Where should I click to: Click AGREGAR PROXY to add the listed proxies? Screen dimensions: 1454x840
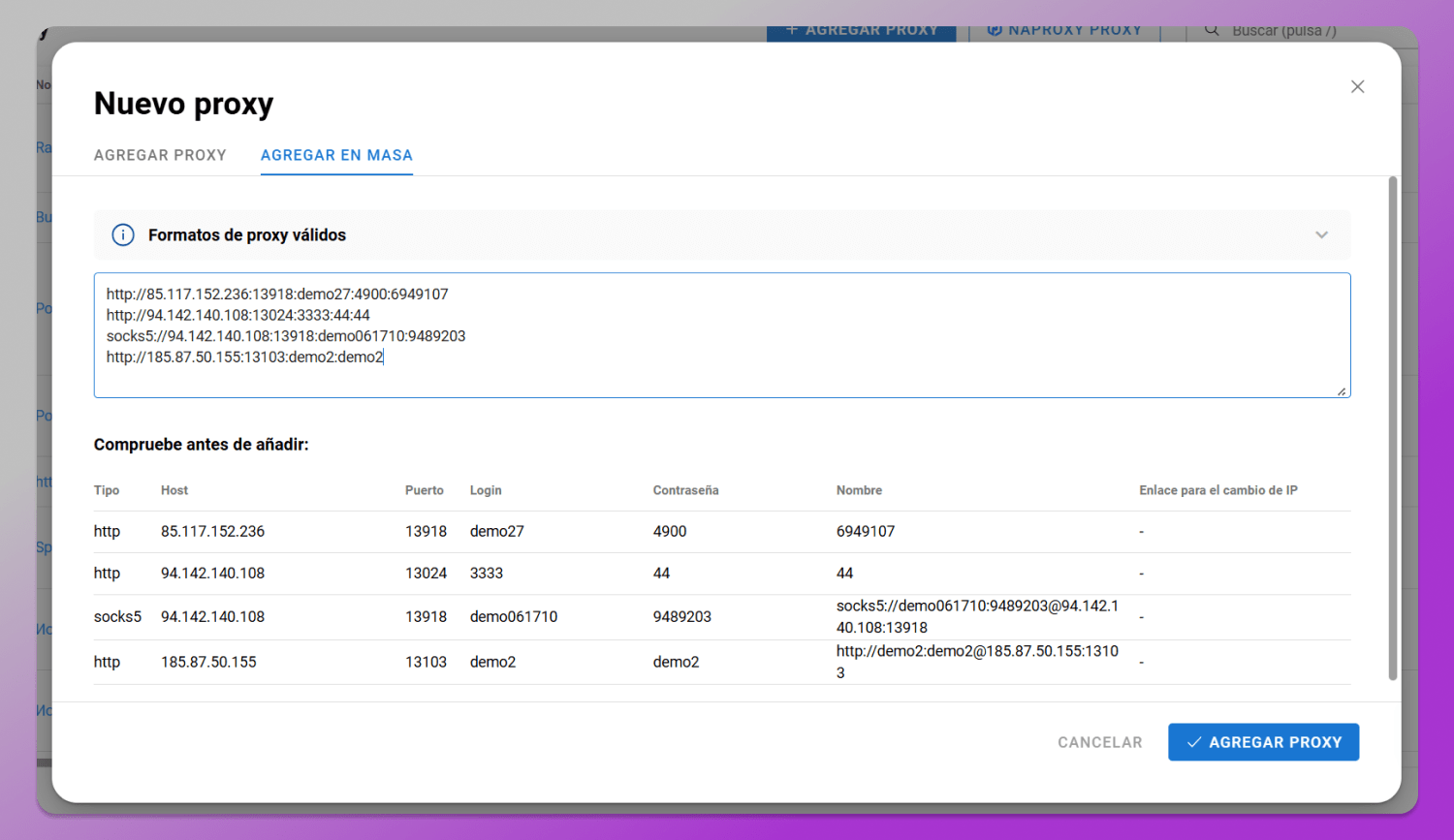(1263, 742)
